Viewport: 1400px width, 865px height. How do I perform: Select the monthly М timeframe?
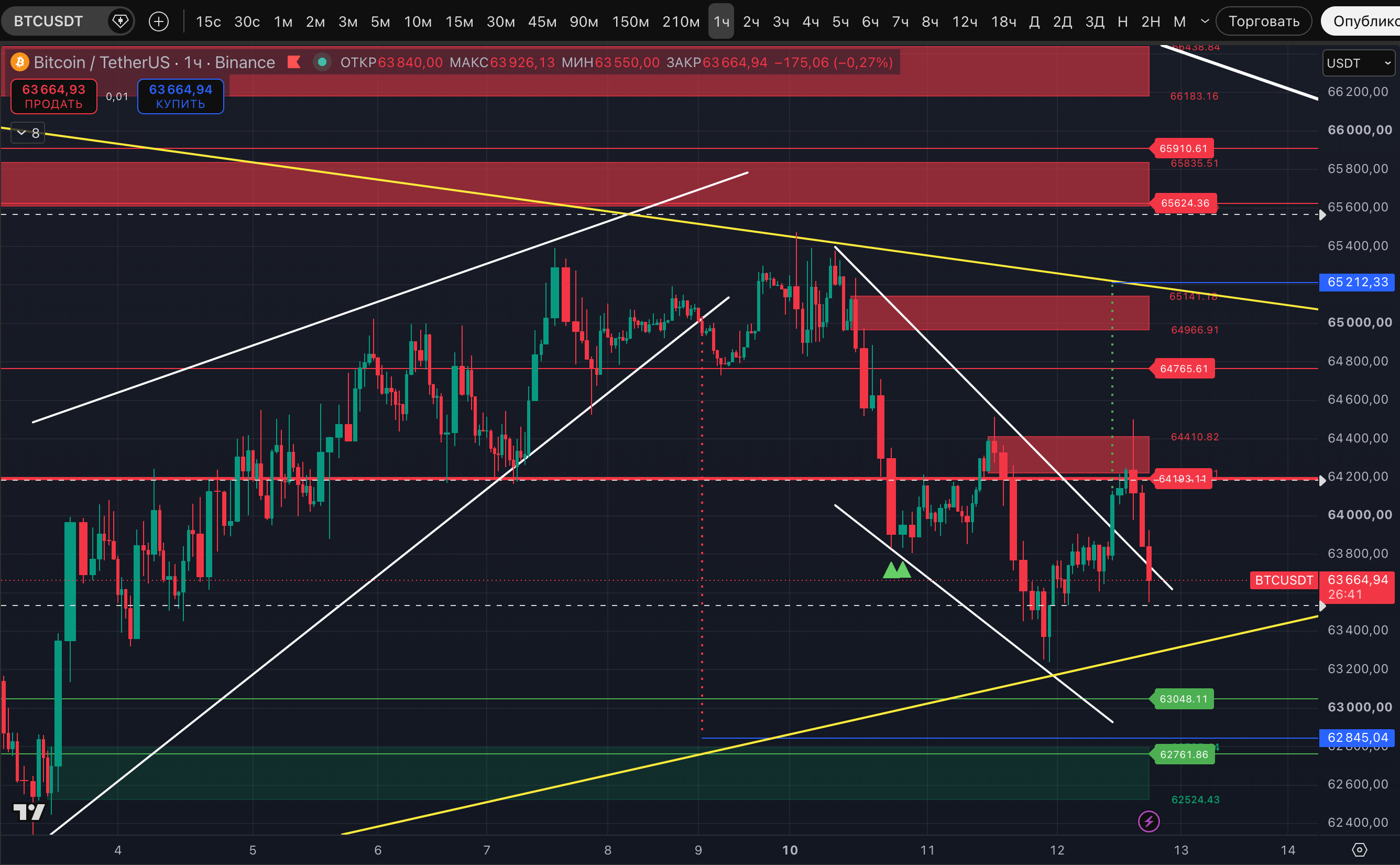[x=1179, y=21]
